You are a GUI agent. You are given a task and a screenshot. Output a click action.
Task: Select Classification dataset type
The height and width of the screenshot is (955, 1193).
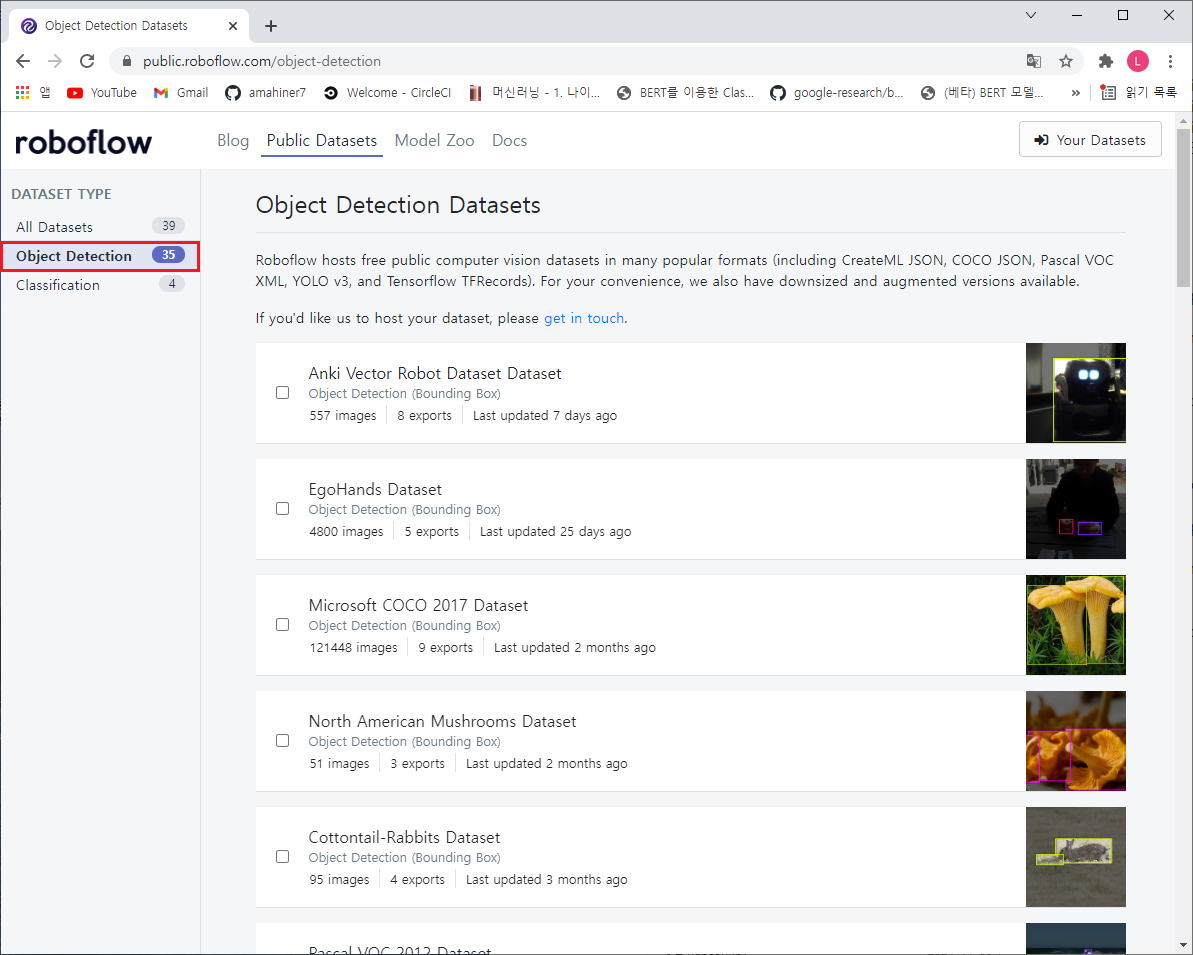coord(100,285)
